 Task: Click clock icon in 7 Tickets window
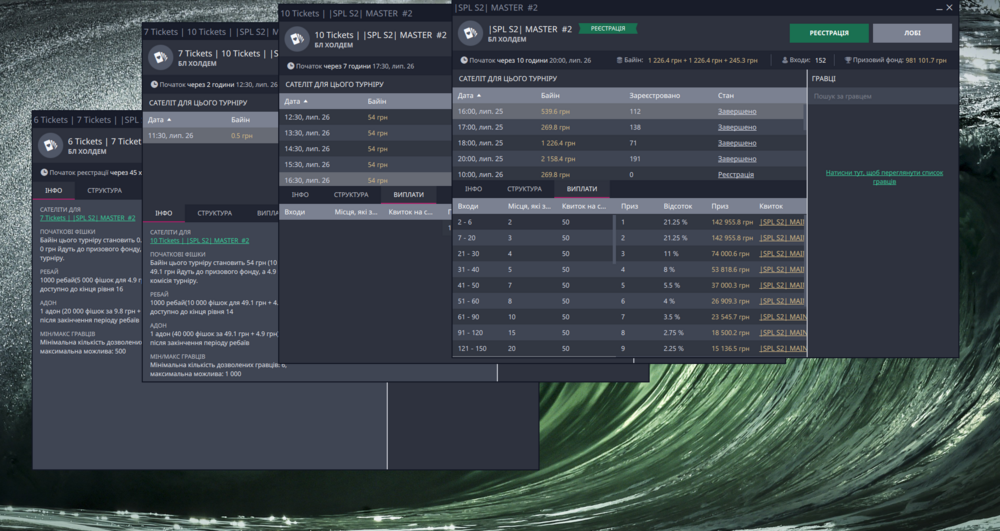pyautogui.click(x=154, y=84)
